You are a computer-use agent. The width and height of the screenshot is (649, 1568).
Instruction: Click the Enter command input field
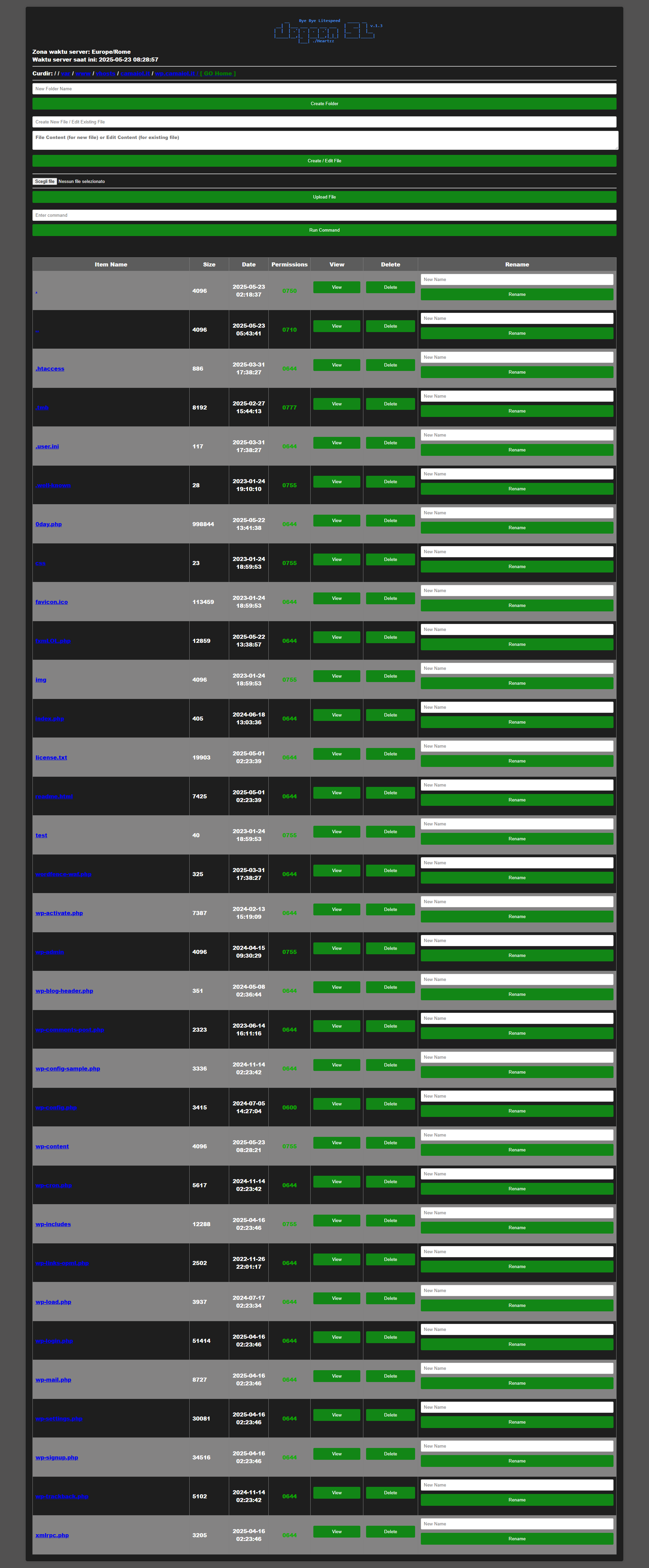coord(324,215)
